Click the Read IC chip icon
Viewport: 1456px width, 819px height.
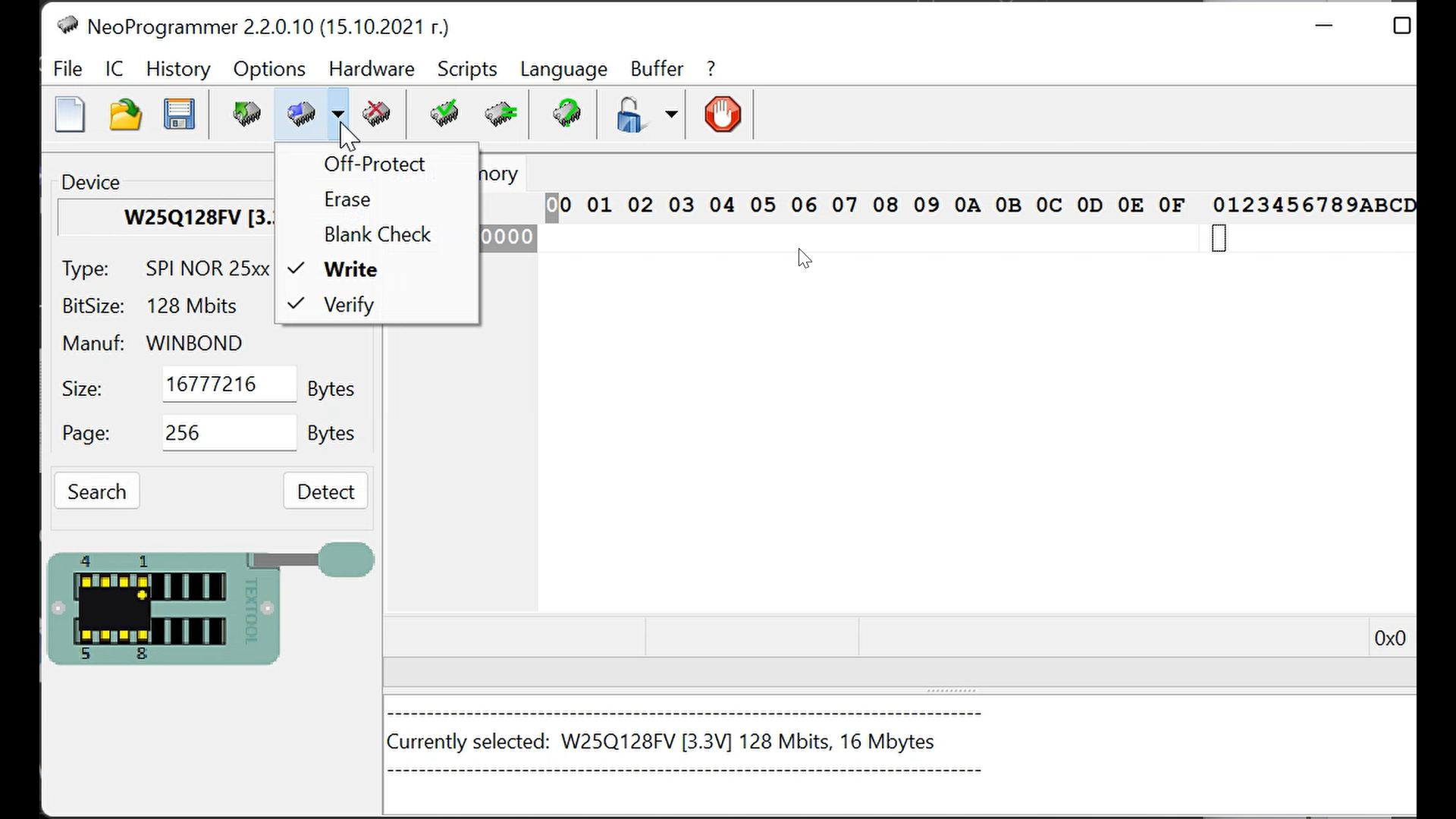(x=246, y=115)
